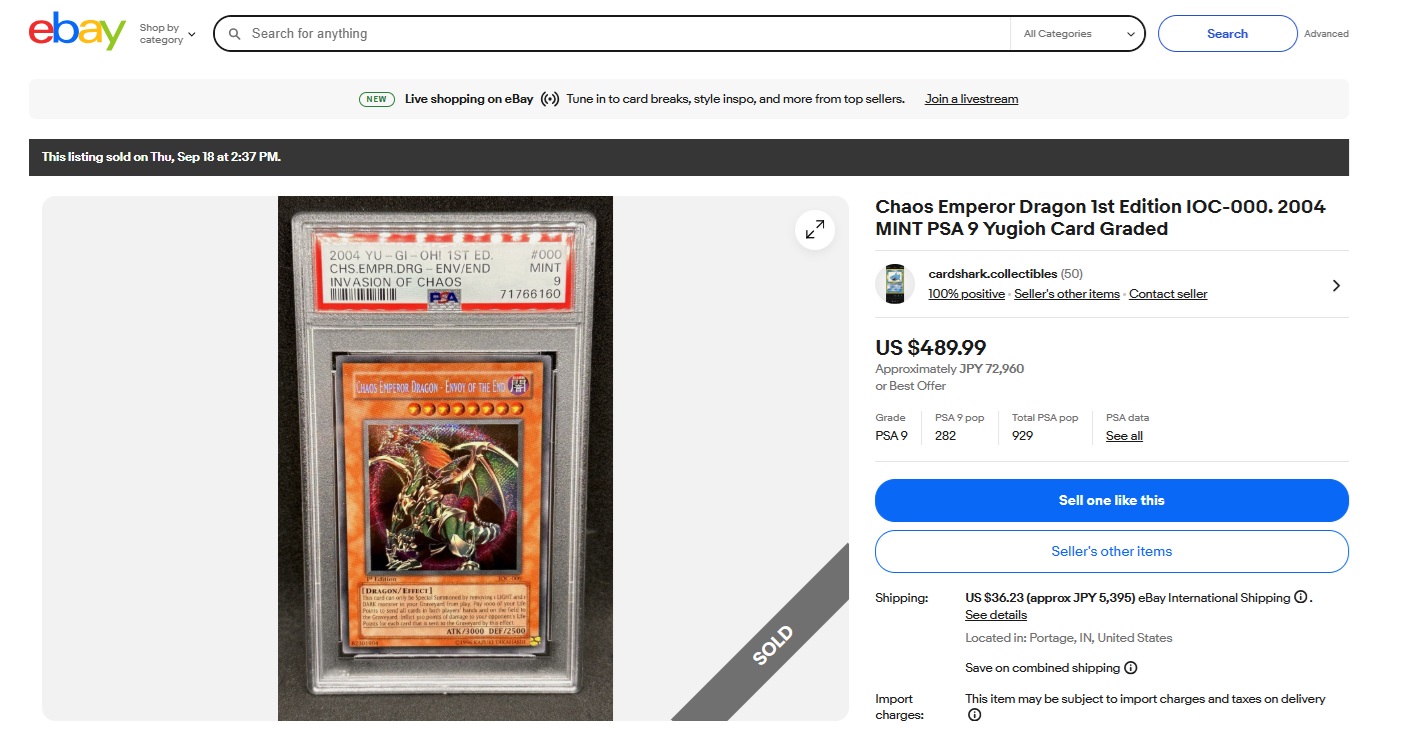The image size is (1410, 731).
Task: Click the eBay logo
Action: [x=77, y=32]
